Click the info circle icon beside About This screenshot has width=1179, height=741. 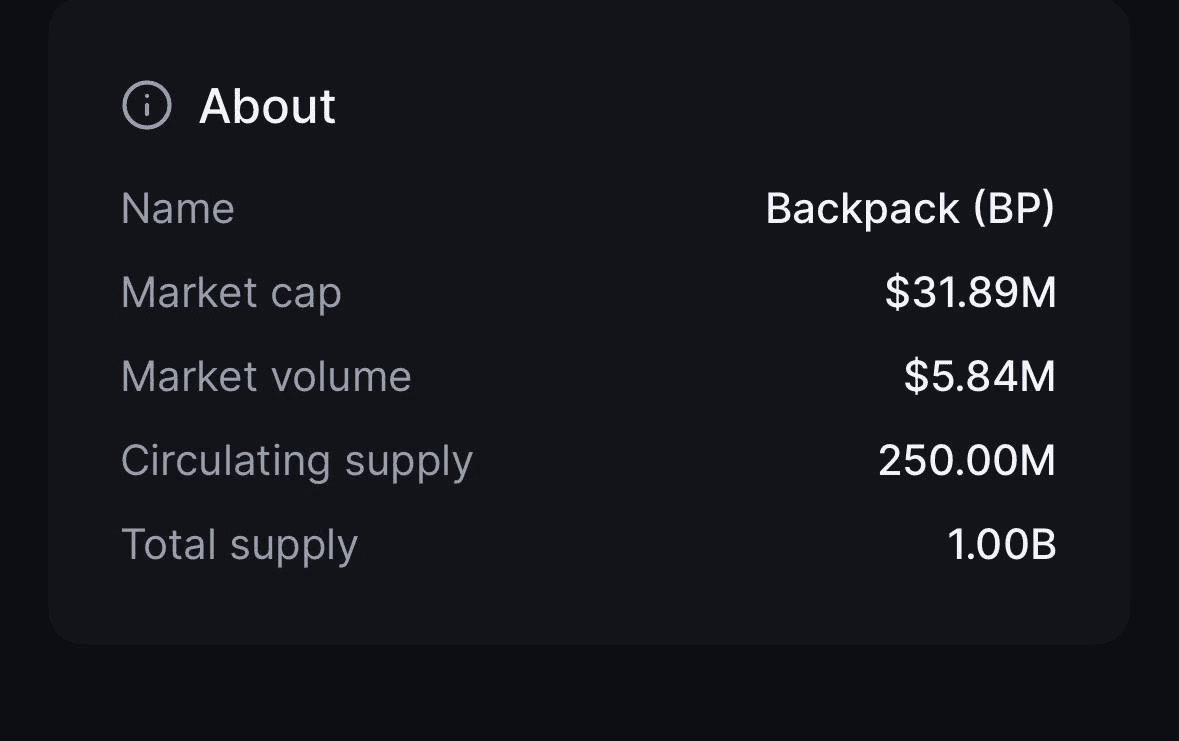point(147,105)
